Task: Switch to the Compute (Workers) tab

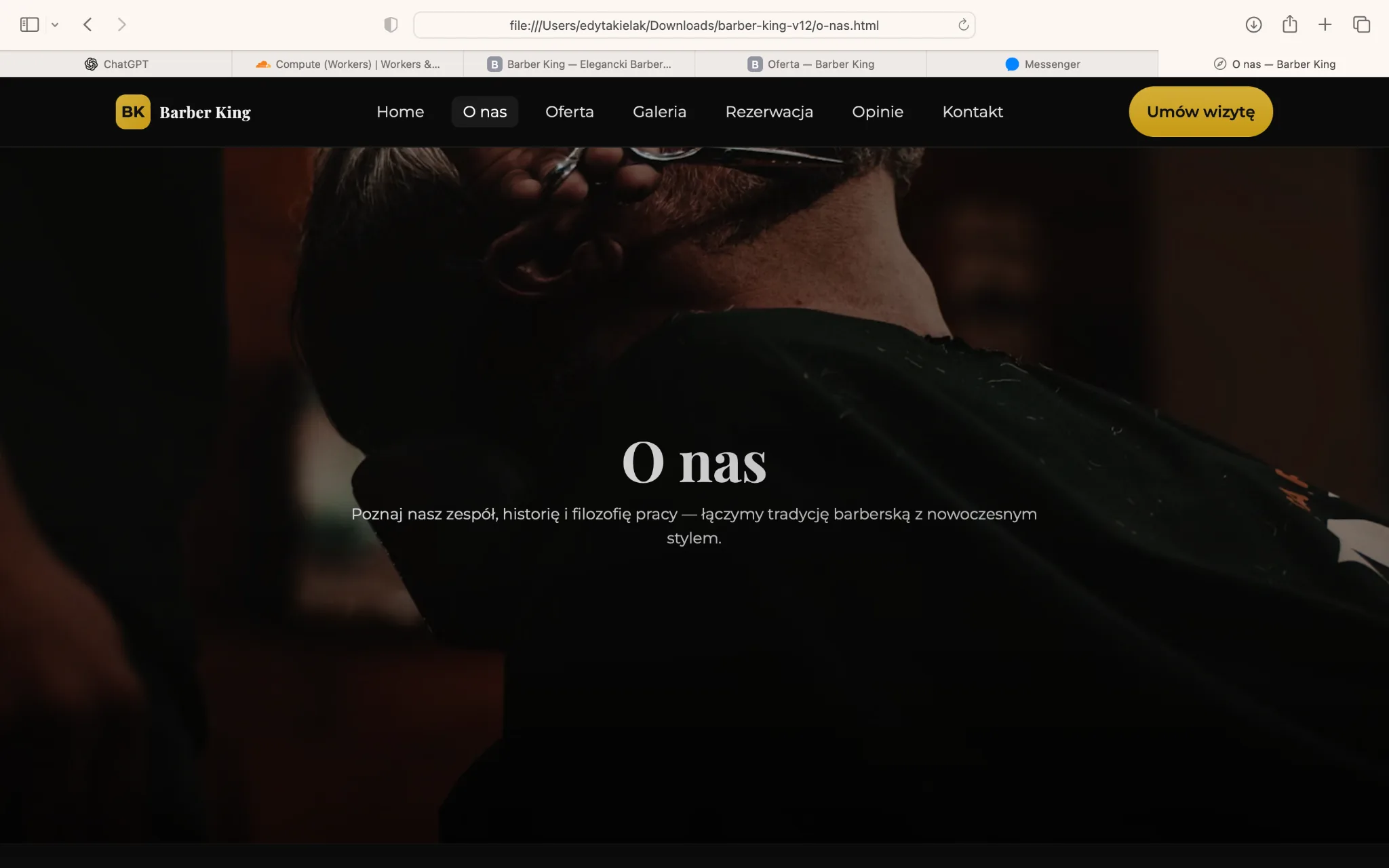Action: [347, 64]
